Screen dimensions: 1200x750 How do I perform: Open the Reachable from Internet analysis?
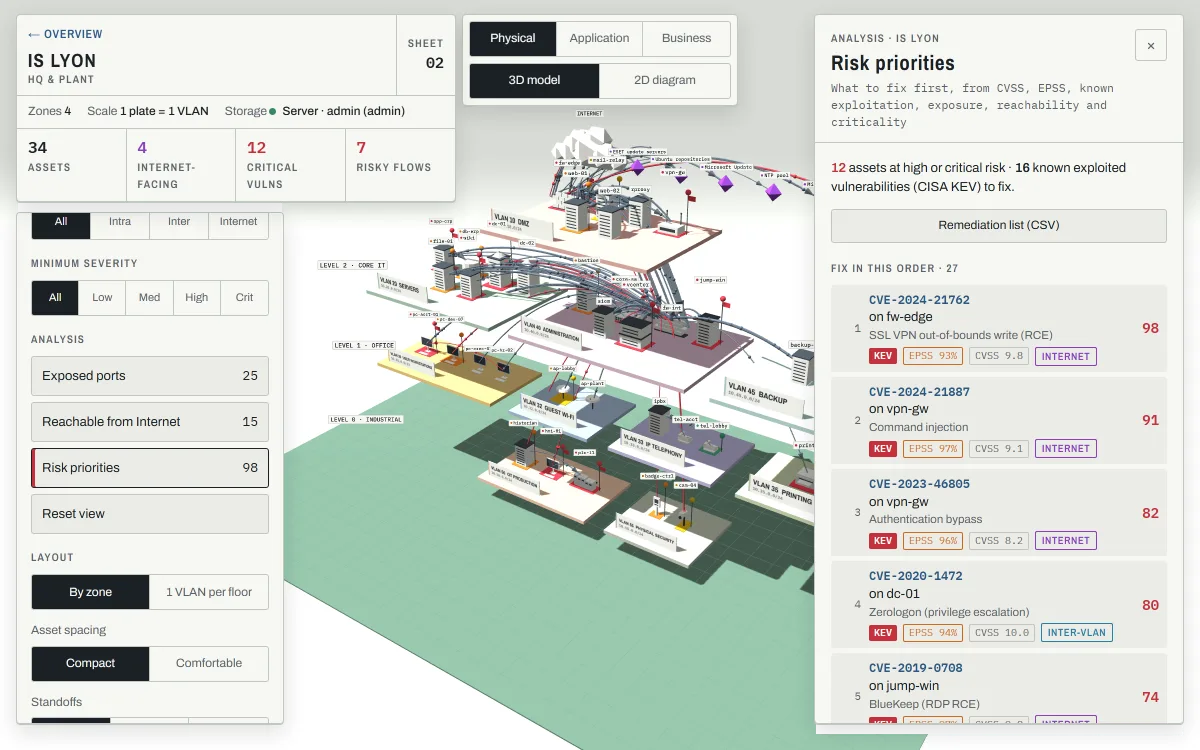pyautogui.click(x=150, y=422)
